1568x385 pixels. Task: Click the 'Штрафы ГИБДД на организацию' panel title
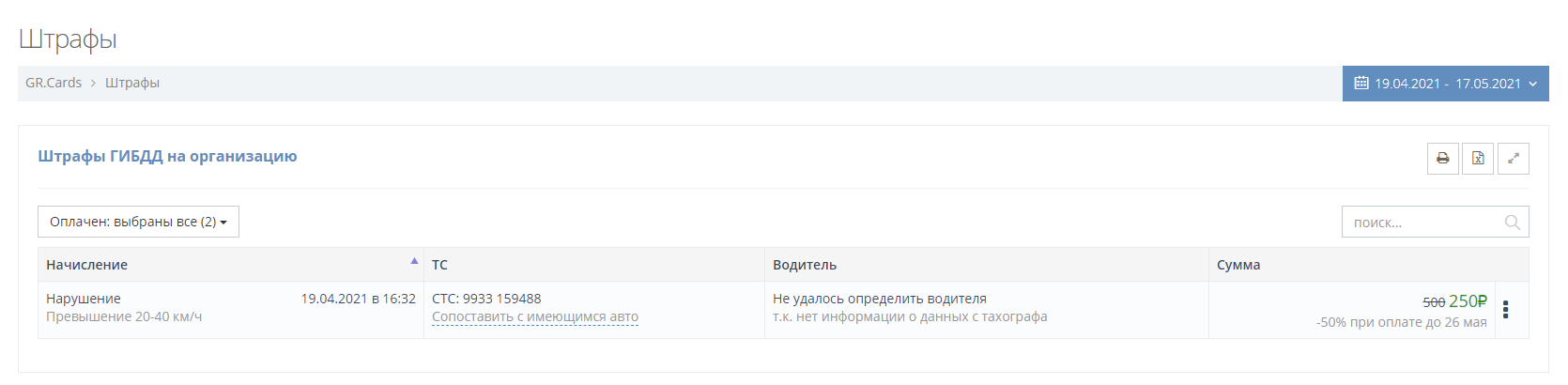click(167, 156)
